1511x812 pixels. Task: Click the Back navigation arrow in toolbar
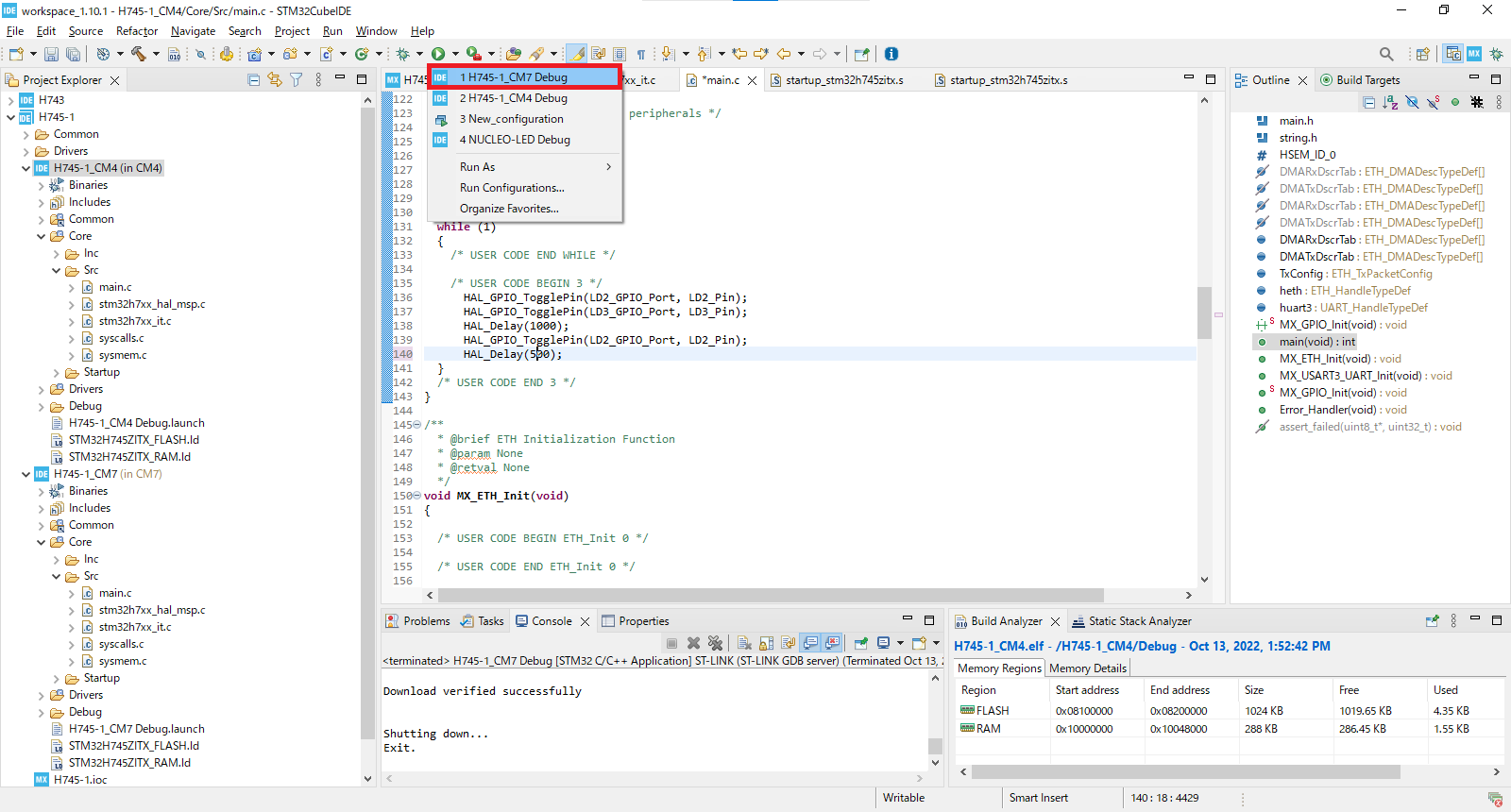click(x=784, y=54)
